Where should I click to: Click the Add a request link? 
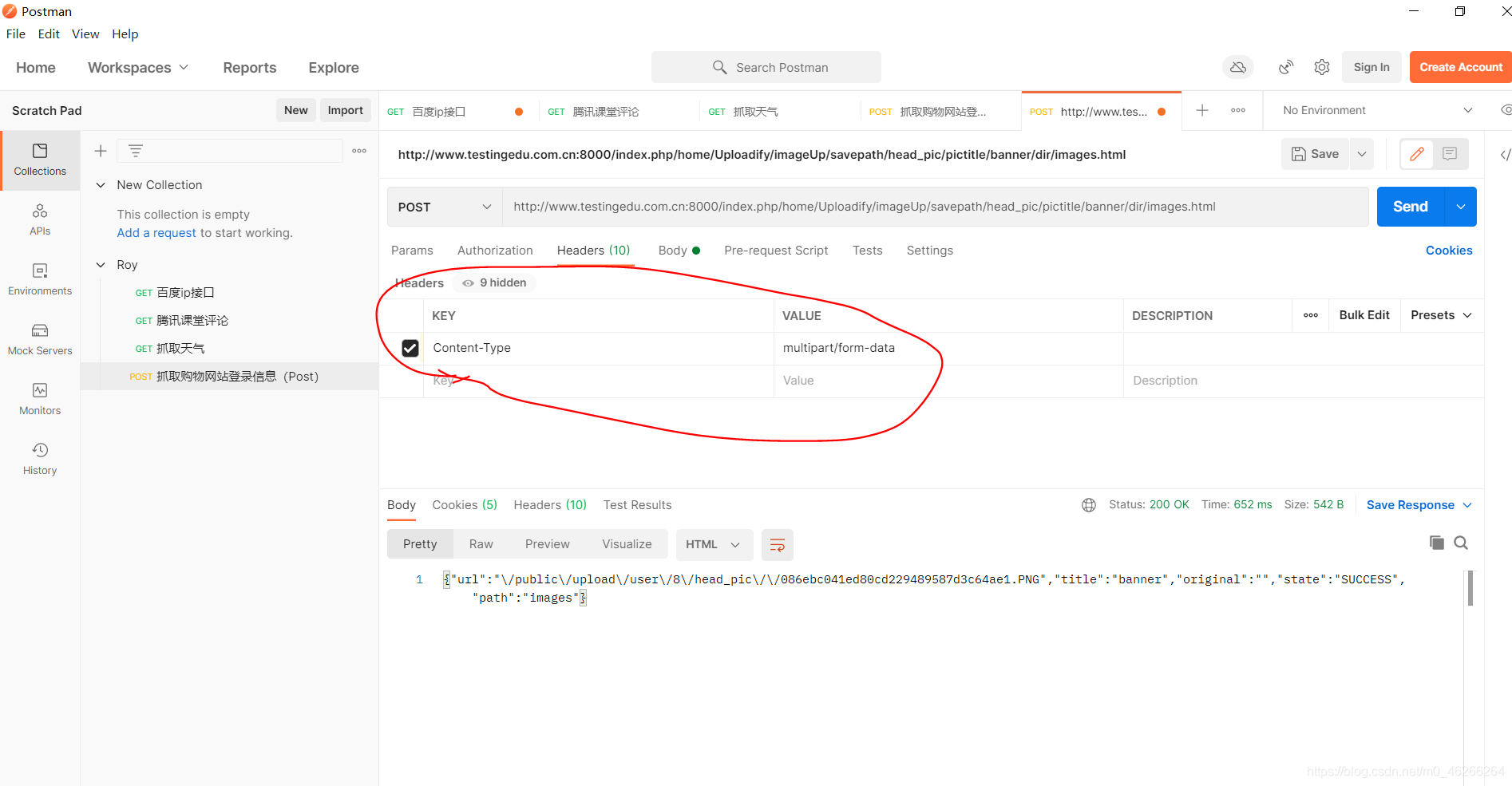(x=156, y=233)
